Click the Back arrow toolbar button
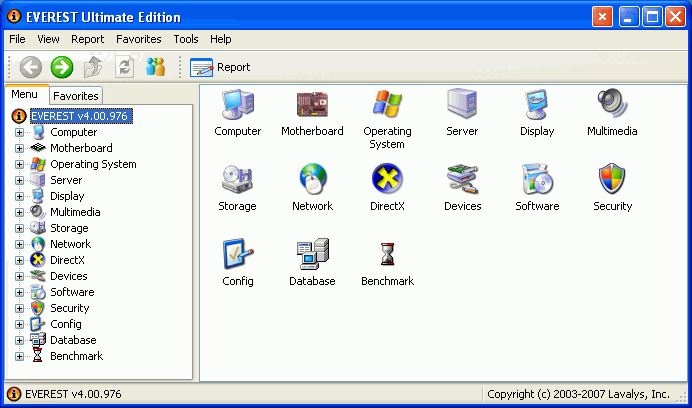This screenshot has height=408, width=692. [x=30, y=67]
